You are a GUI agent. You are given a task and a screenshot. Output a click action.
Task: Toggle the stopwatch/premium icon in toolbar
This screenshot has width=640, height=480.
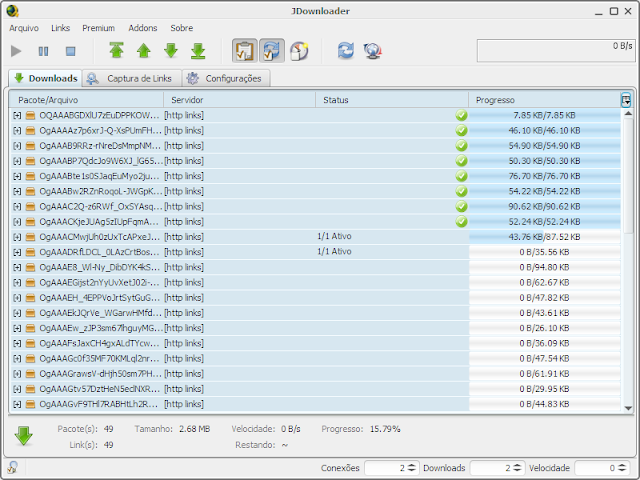click(299, 51)
